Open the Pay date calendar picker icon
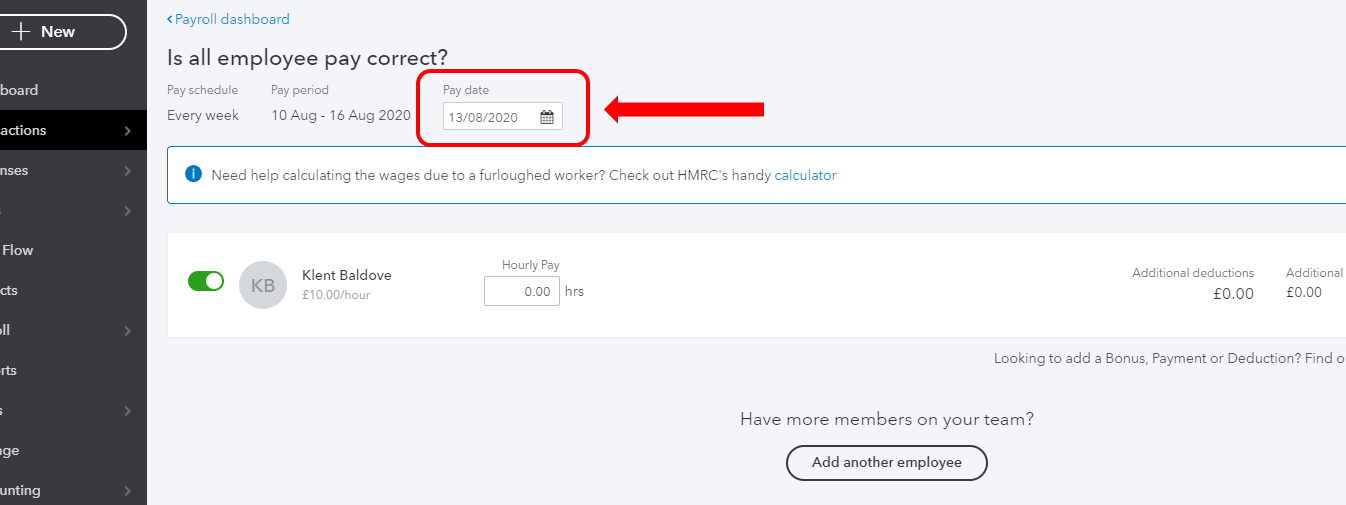 [x=547, y=117]
